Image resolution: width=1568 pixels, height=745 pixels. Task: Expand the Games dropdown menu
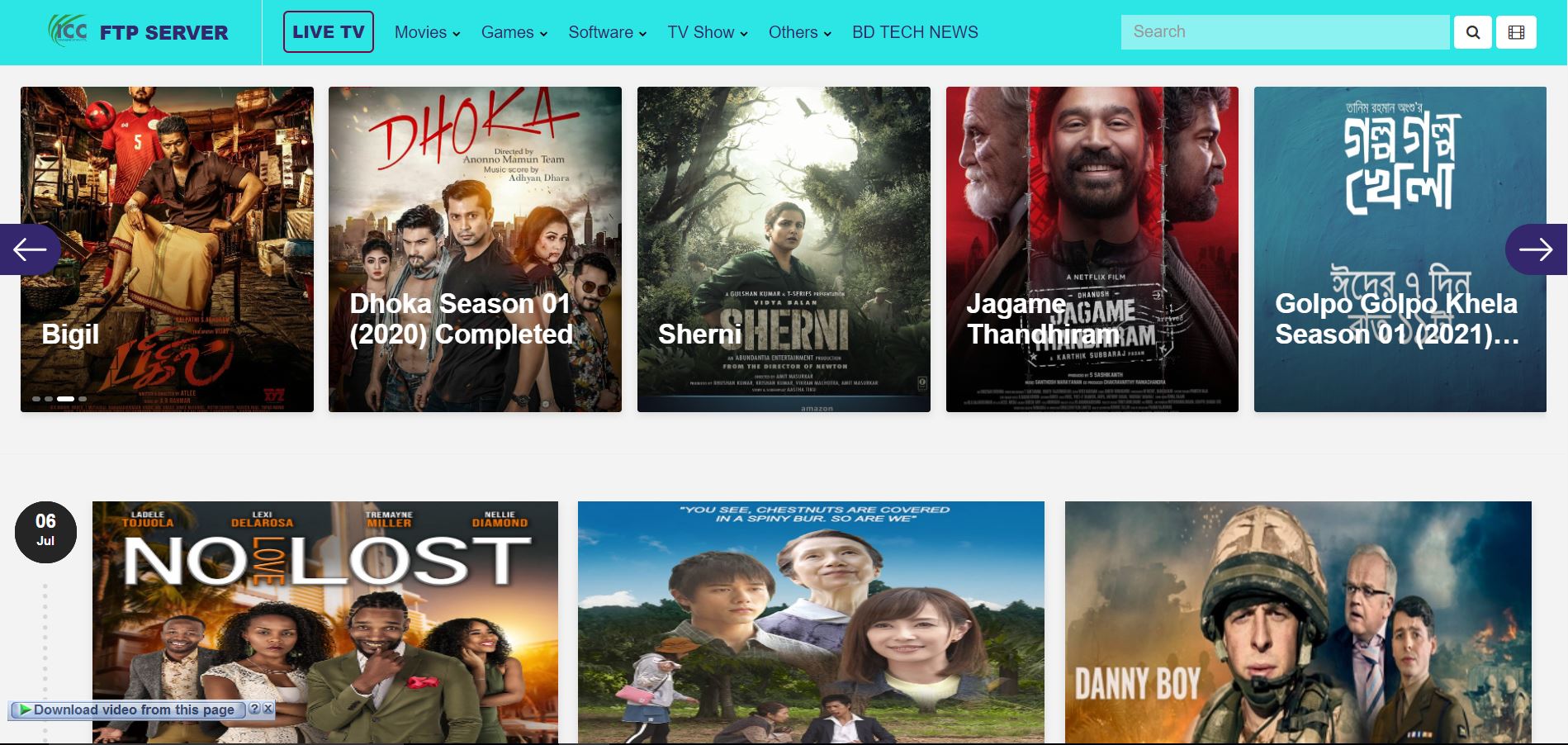pos(514,32)
